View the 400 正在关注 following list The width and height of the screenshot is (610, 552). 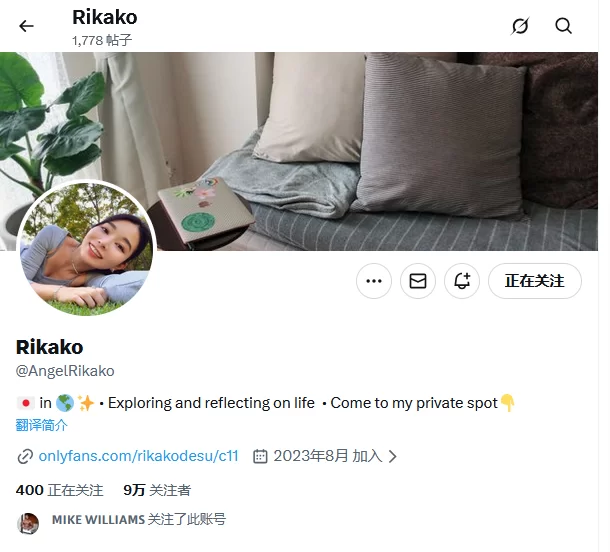point(60,490)
